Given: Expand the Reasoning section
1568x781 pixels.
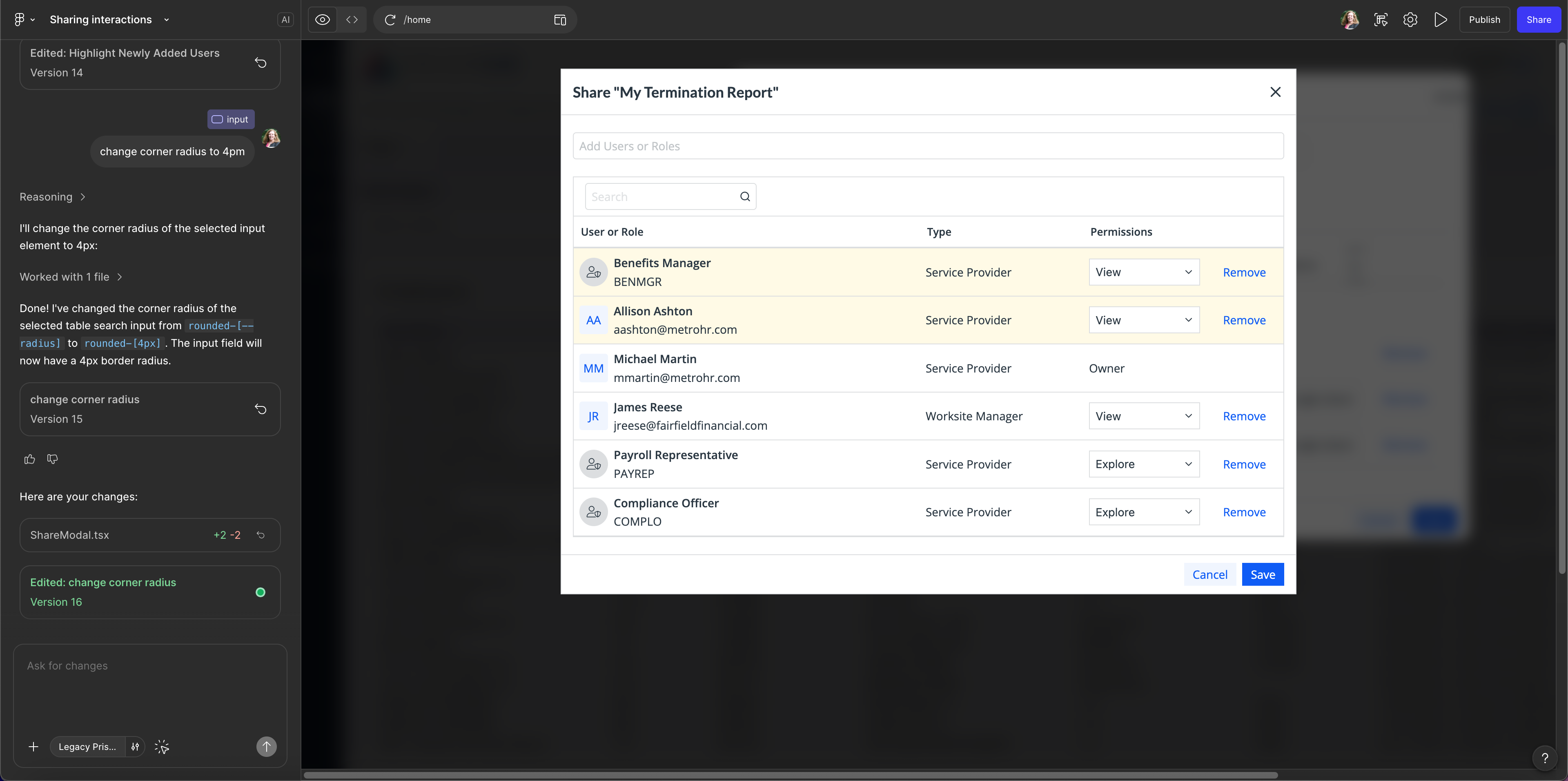Looking at the screenshot, I should pyautogui.click(x=53, y=196).
